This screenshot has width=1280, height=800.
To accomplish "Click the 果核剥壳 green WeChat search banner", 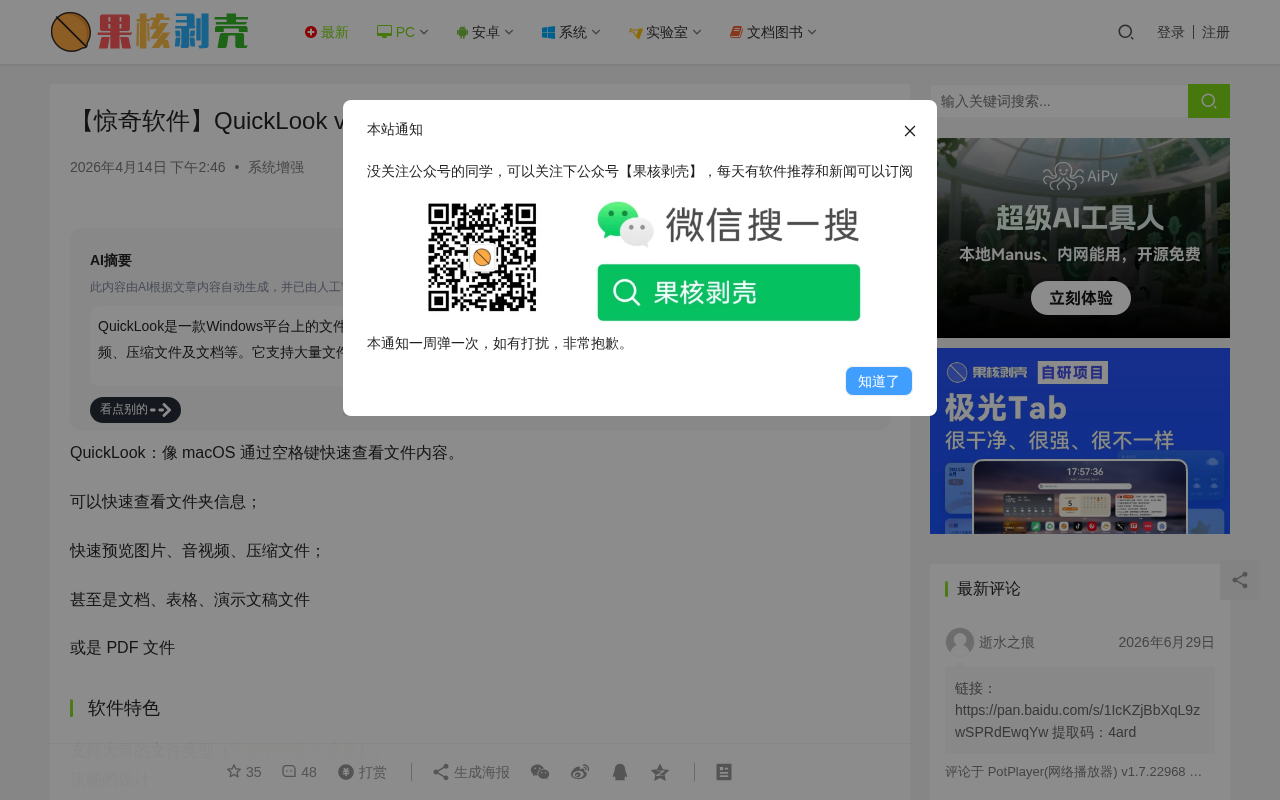I will click(x=729, y=292).
